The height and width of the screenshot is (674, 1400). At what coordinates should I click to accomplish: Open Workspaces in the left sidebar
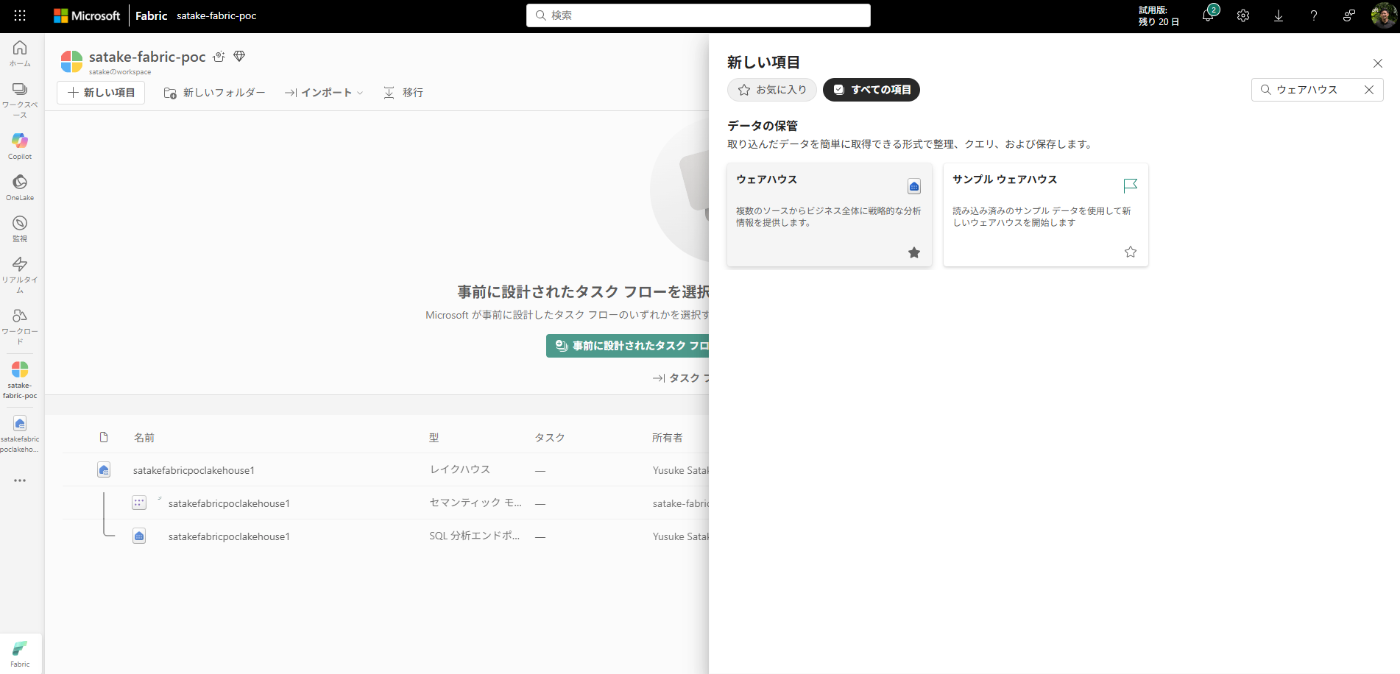pyautogui.click(x=20, y=99)
